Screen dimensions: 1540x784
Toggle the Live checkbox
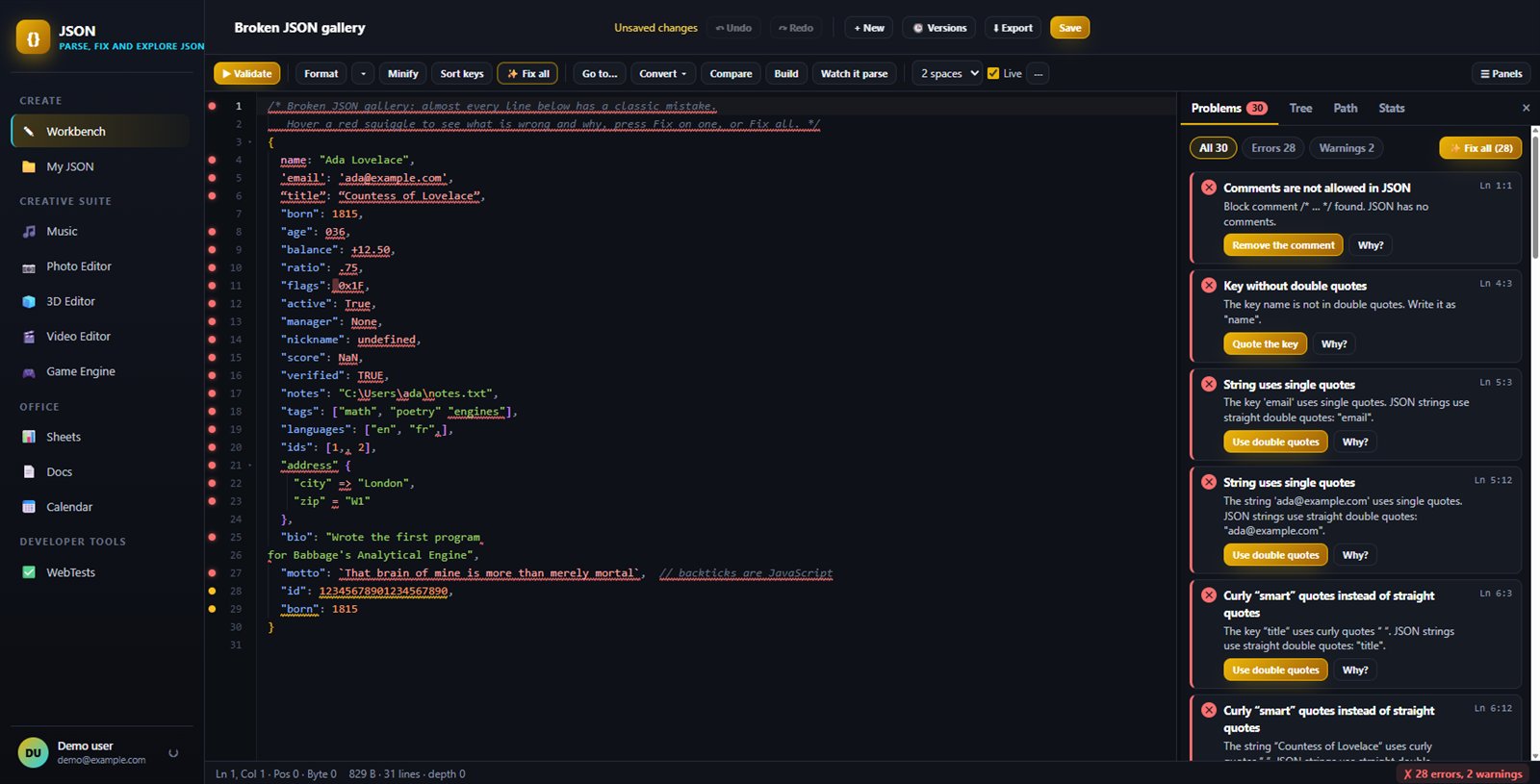coord(993,73)
